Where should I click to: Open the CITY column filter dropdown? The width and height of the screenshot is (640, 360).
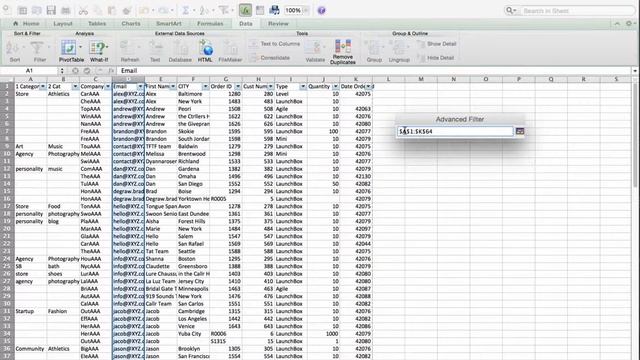205,87
